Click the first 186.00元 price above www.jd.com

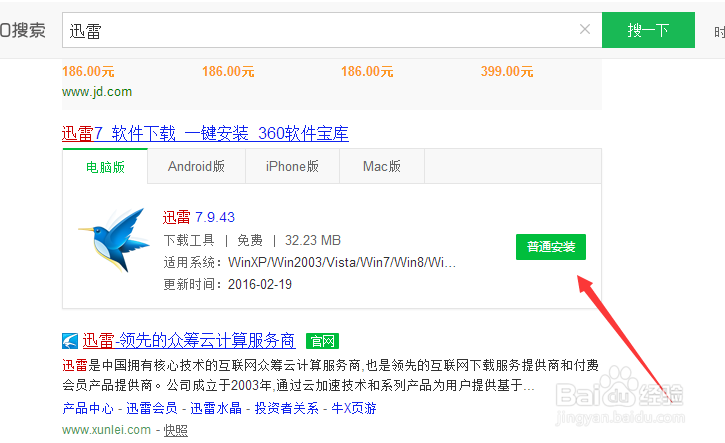pos(88,72)
